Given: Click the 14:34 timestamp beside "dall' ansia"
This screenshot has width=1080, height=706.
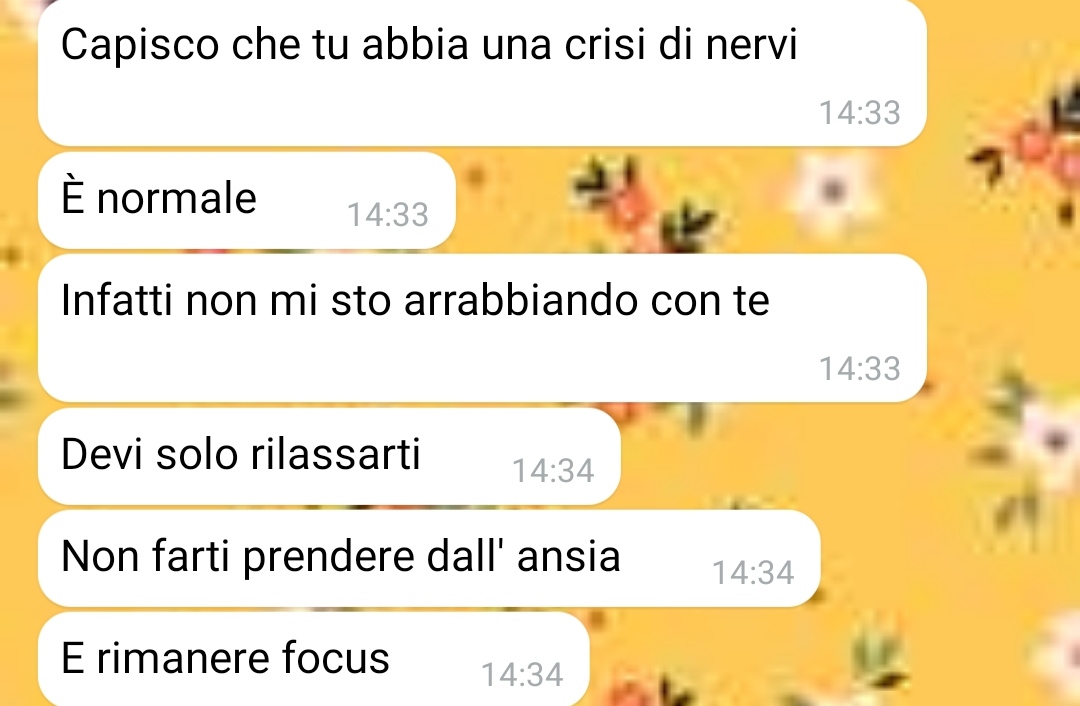Looking at the screenshot, I should pyautogui.click(x=753, y=573).
